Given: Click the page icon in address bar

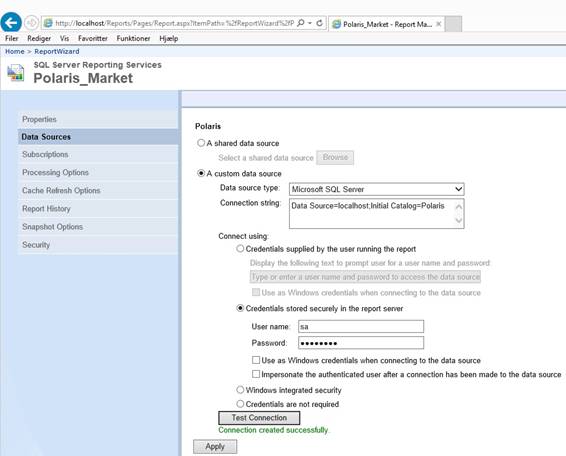Looking at the screenshot, I should click(x=48, y=23).
